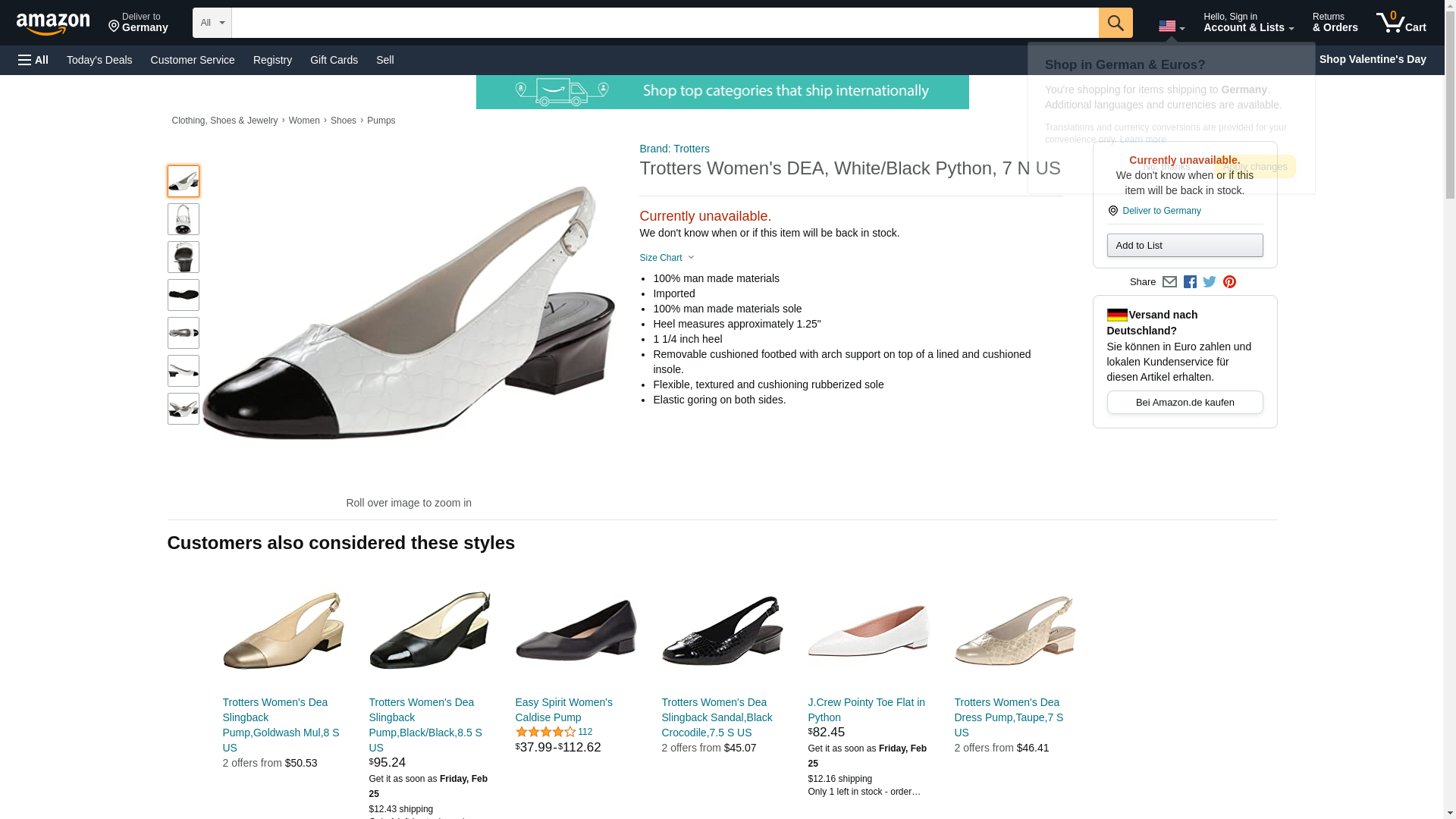
Task: Click the Add to List button
Action: pos(1185,245)
